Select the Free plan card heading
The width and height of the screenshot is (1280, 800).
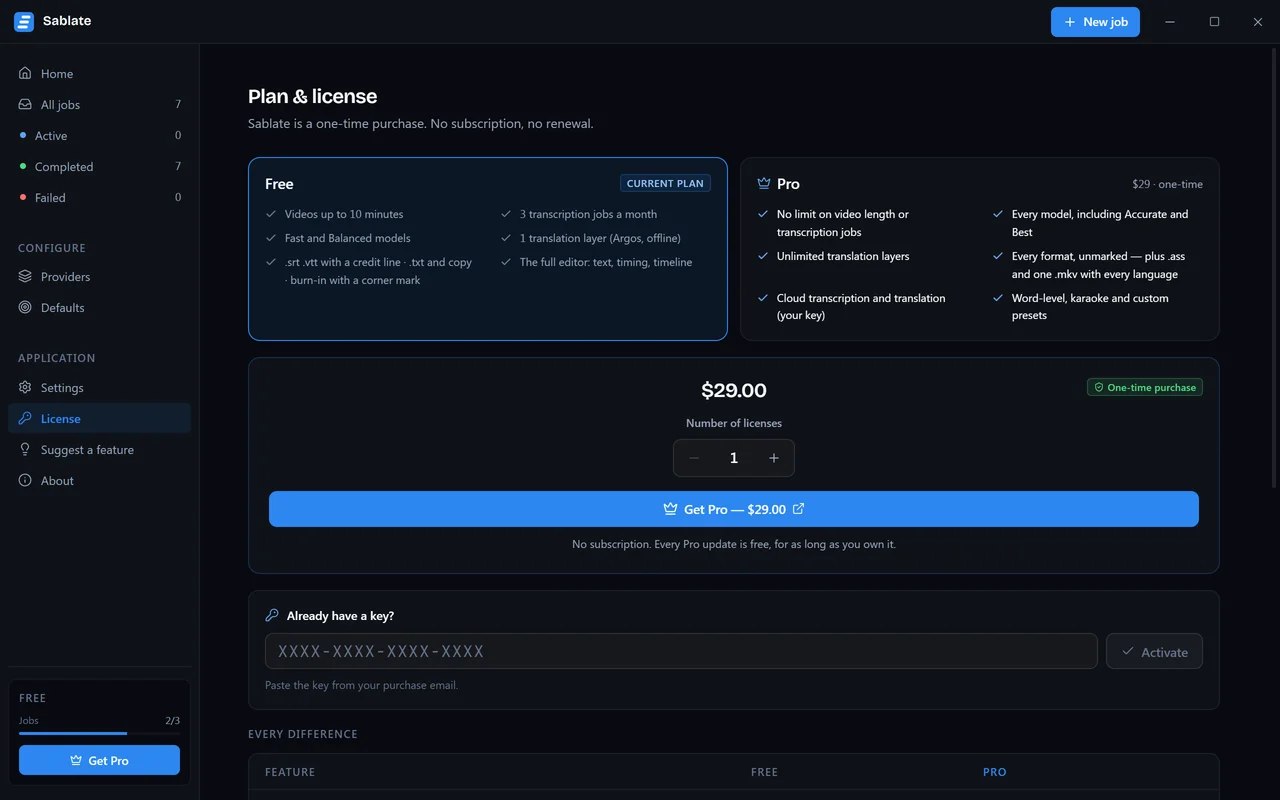[279, 184]
